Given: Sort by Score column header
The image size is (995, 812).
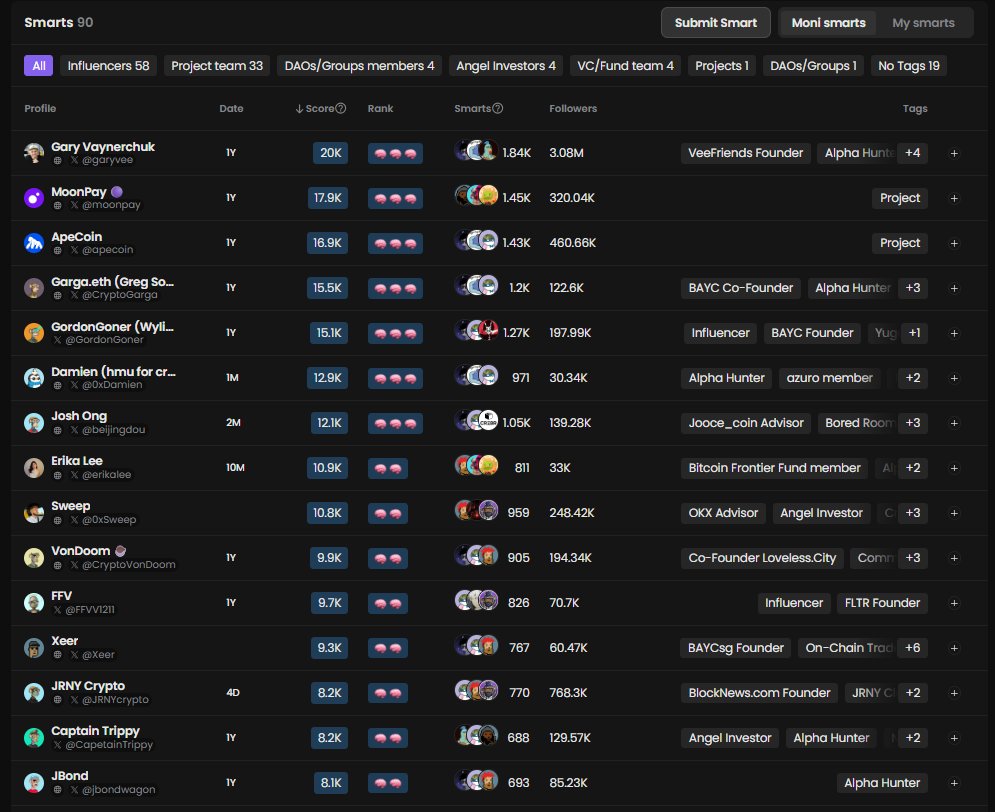Looking at the screenshot, I should (x=320, y=108).
